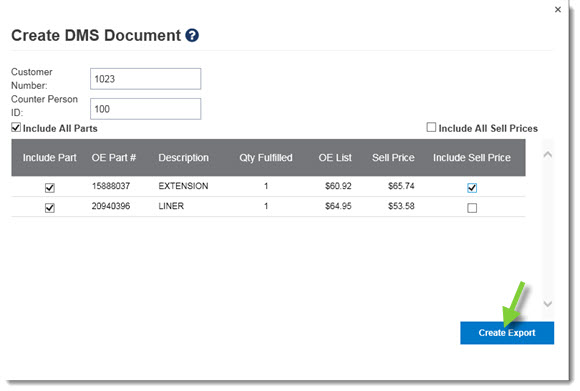Click the Description column header

(183, 158)
